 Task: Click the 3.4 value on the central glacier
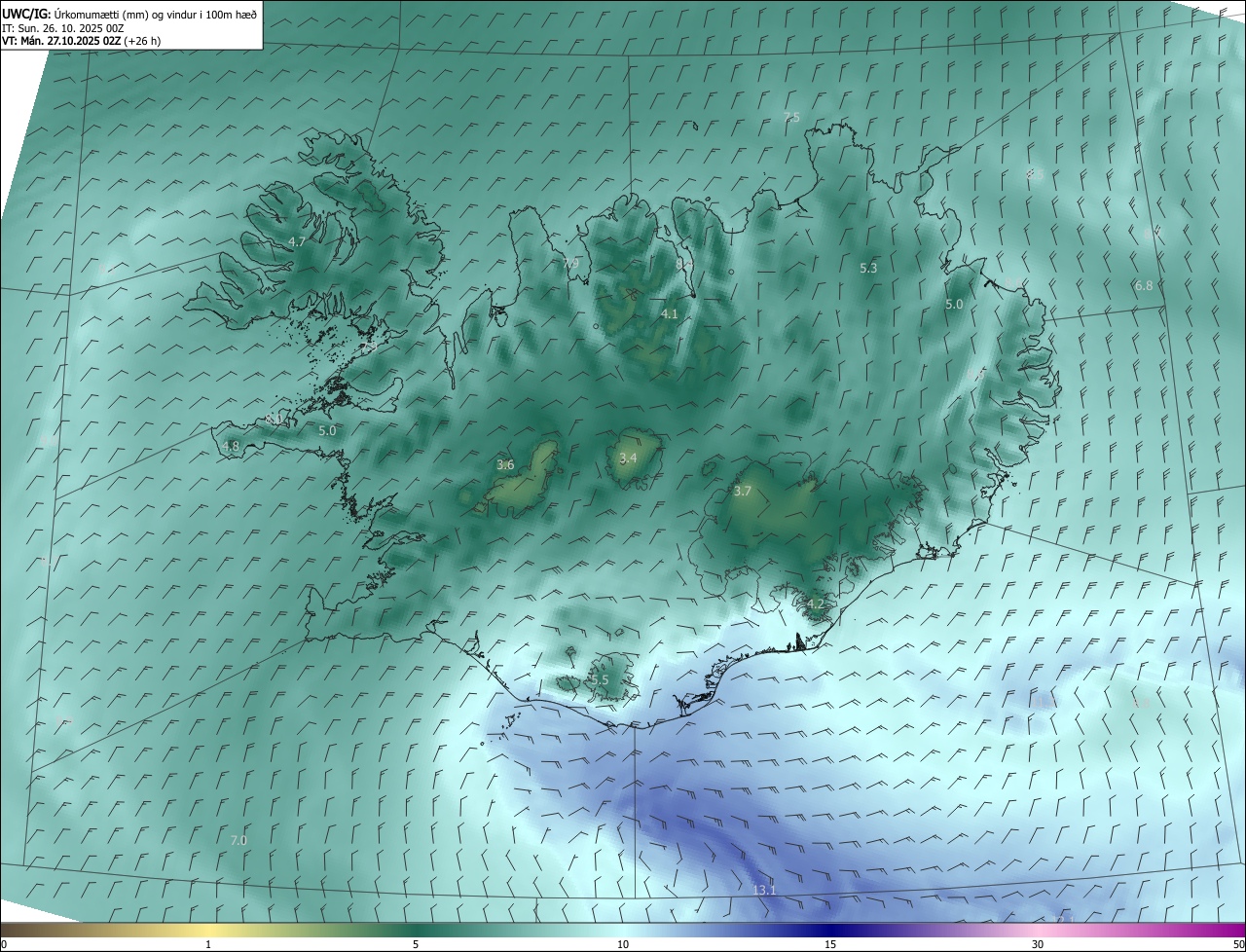click(628, 458)
